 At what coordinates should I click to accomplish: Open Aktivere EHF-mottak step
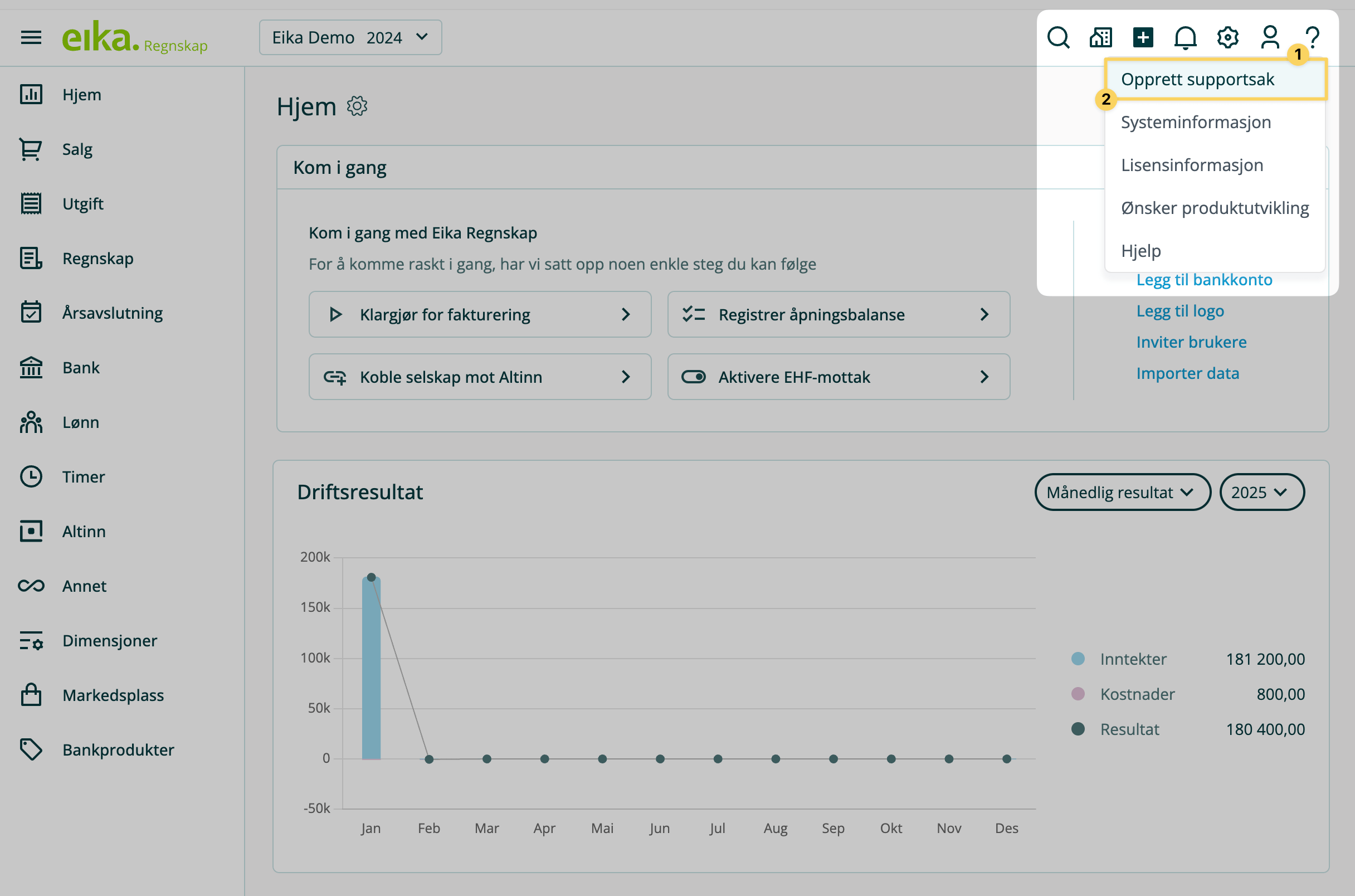tap(838, 377)
